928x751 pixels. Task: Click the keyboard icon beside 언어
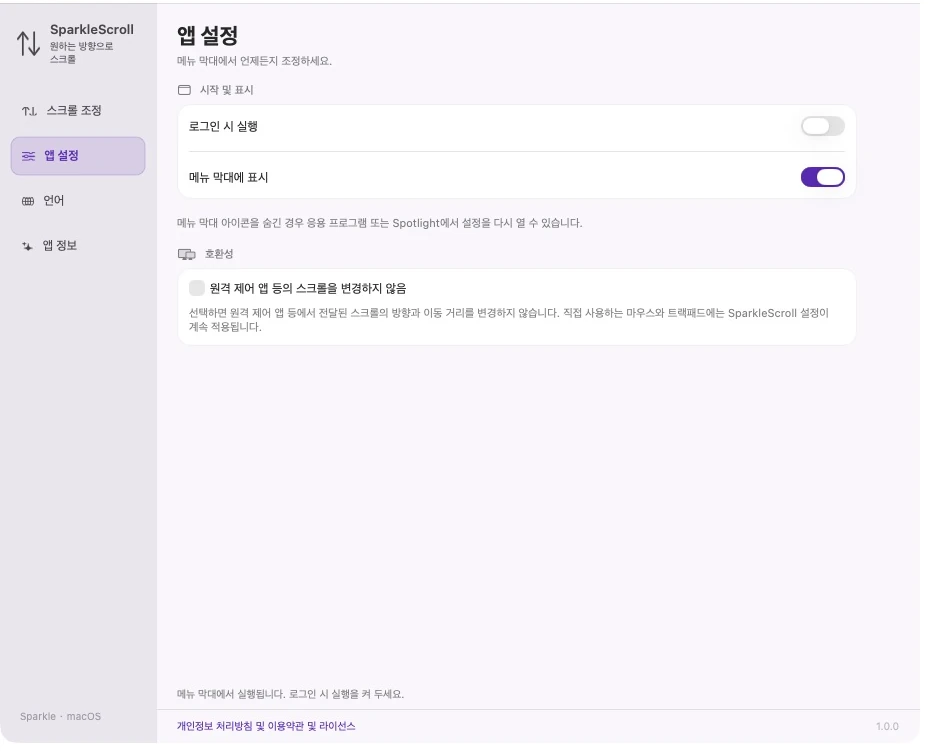coord(28,202)
